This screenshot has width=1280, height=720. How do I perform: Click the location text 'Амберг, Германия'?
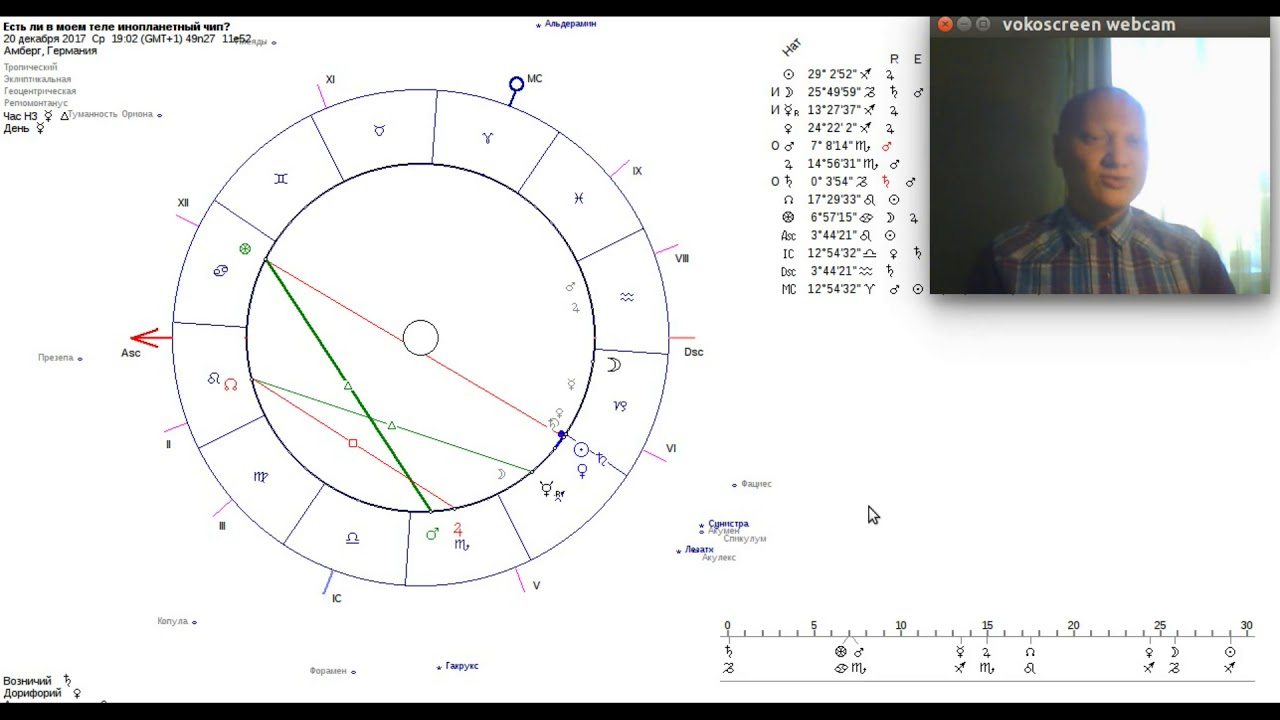pyautogui.click(x=50, y=50)
